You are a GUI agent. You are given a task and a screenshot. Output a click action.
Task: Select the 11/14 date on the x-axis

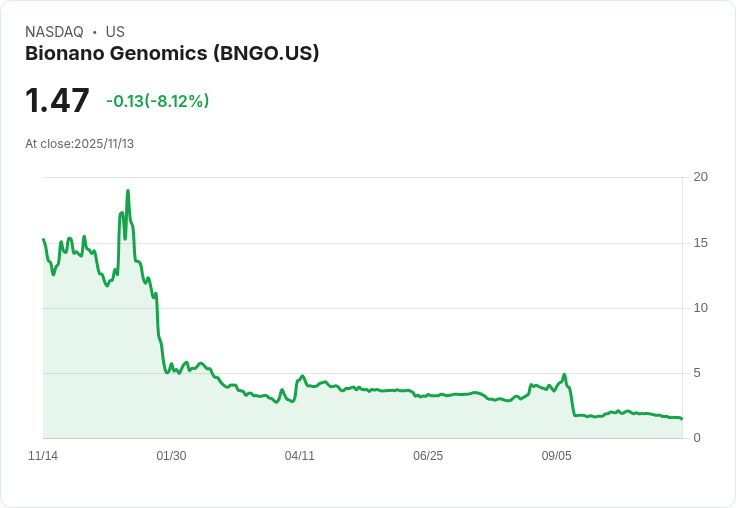43,456
